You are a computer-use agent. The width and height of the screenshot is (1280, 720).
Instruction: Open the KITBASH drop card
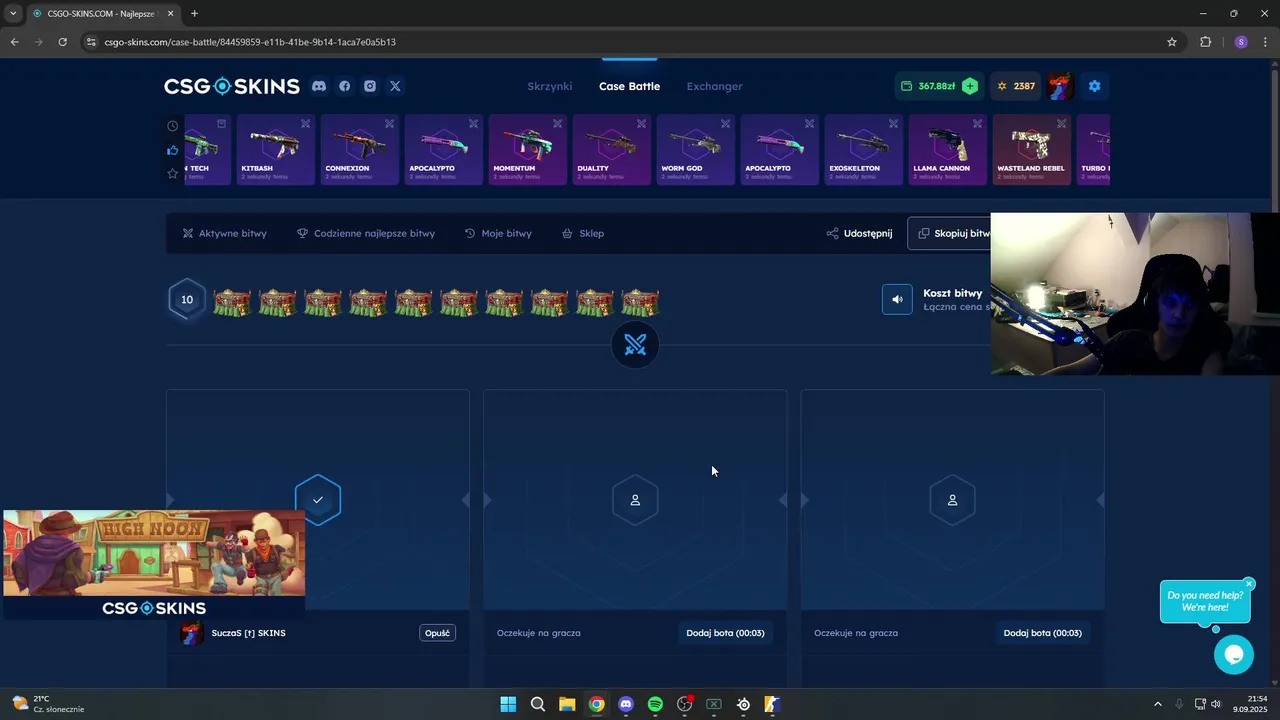274,150
